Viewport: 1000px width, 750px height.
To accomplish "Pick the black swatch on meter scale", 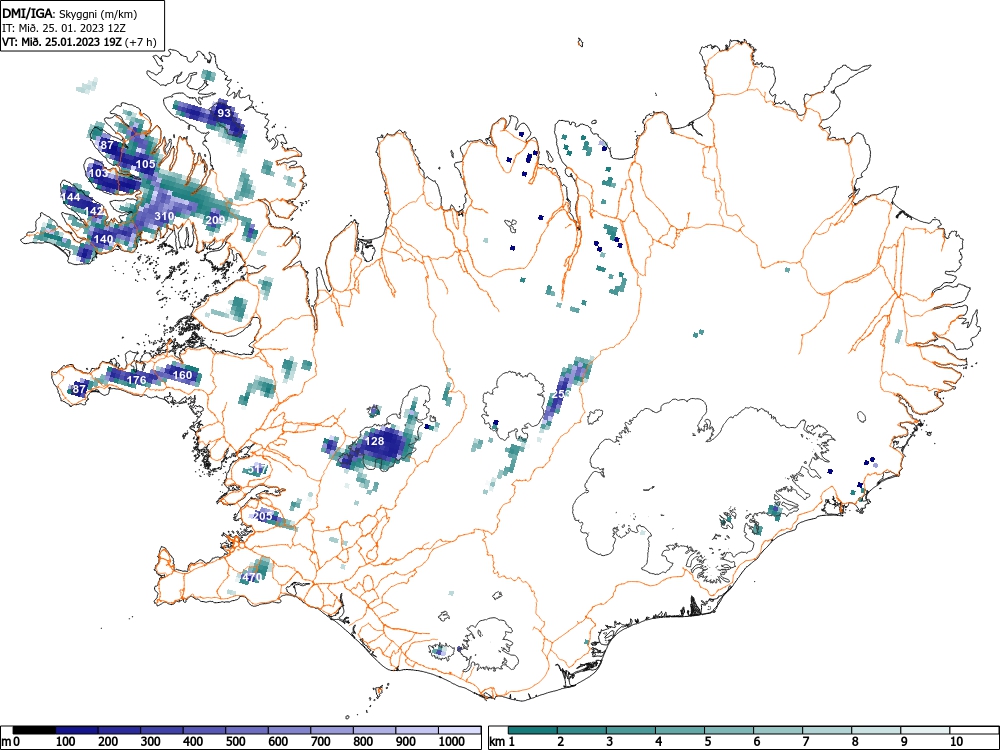I will [x=34, y=730].
